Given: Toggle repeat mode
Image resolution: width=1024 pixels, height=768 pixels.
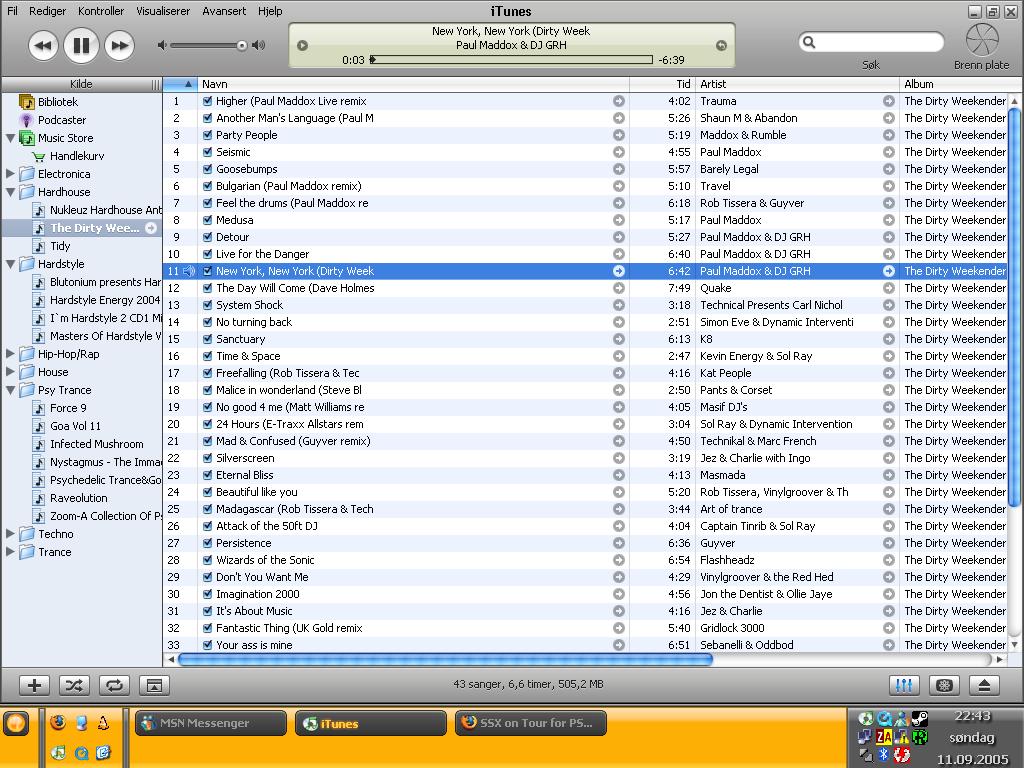Looking at the screenshot, I should [114, 685].
